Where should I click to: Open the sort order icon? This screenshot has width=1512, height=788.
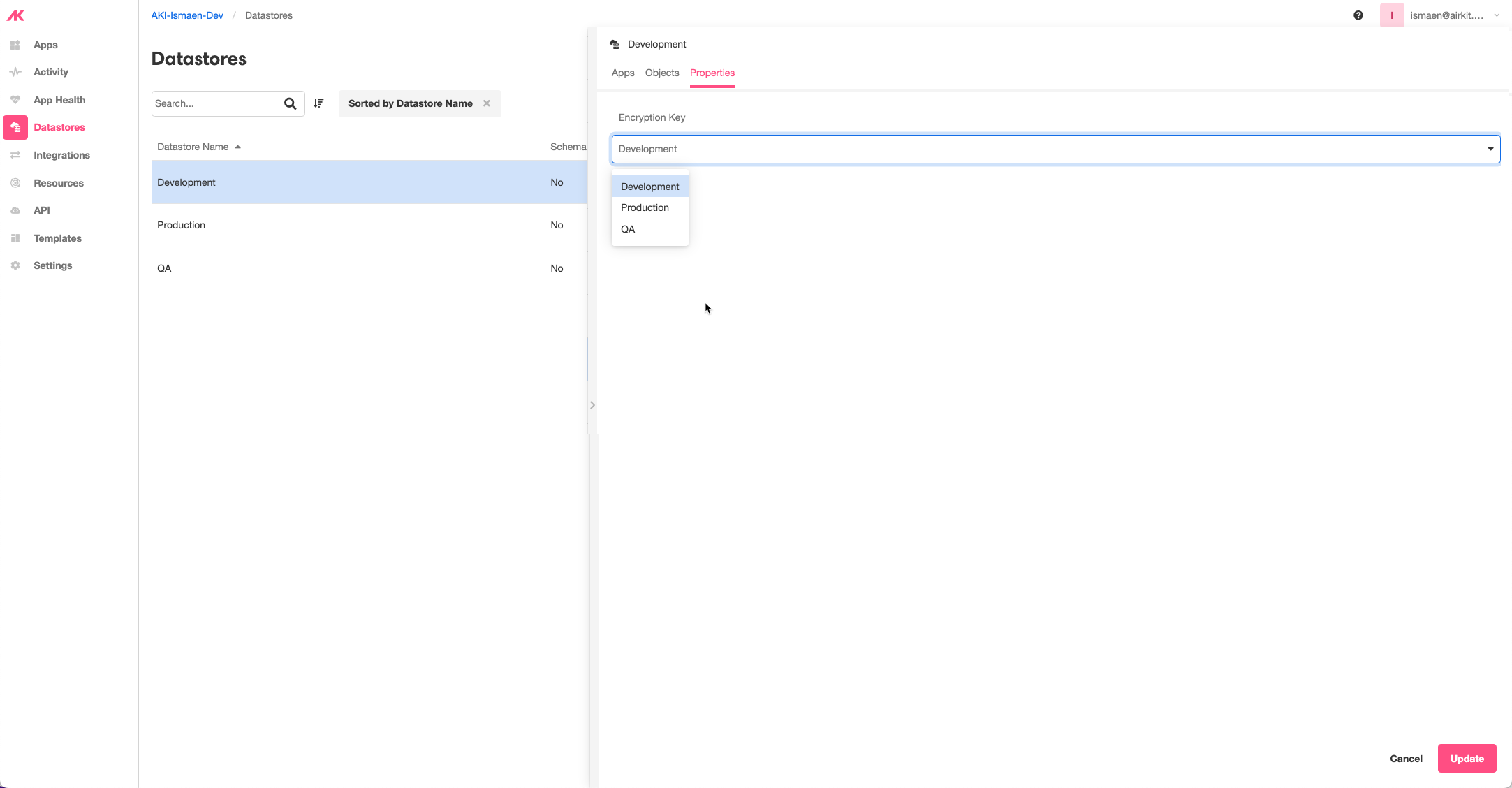tap(319, 103)
